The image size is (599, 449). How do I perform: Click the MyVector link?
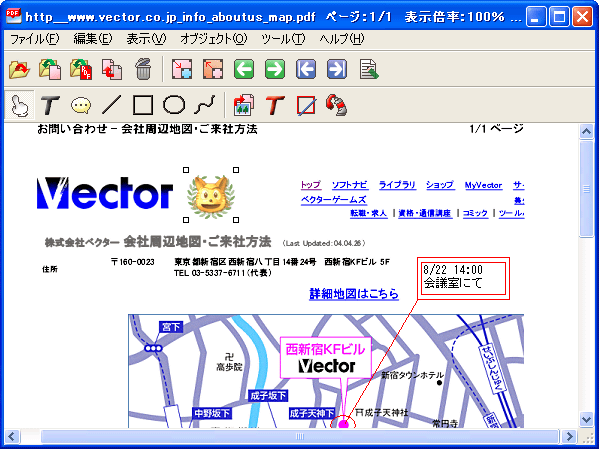483,185
